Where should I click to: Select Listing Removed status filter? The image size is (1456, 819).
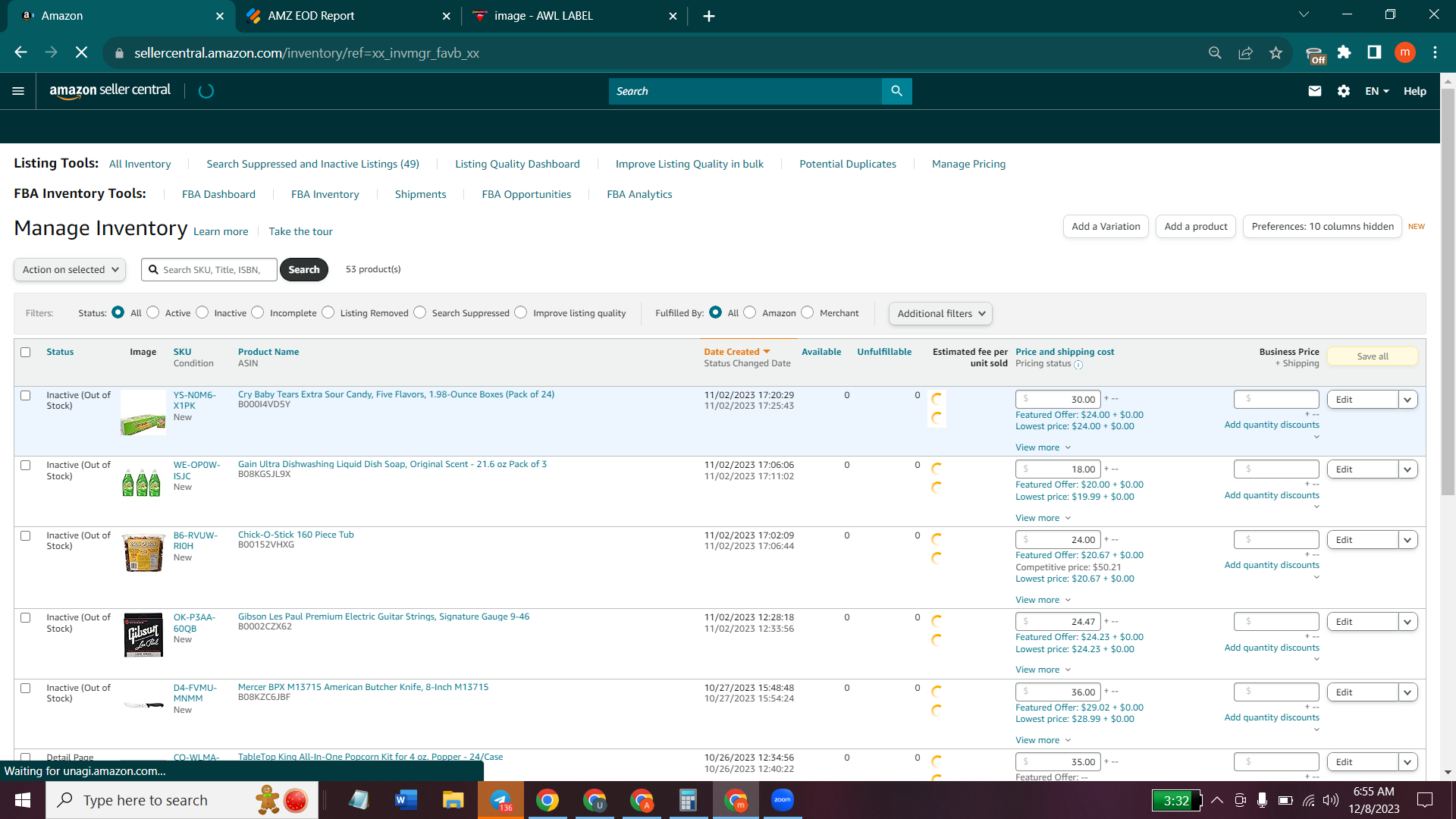click(x=328, y=312)
